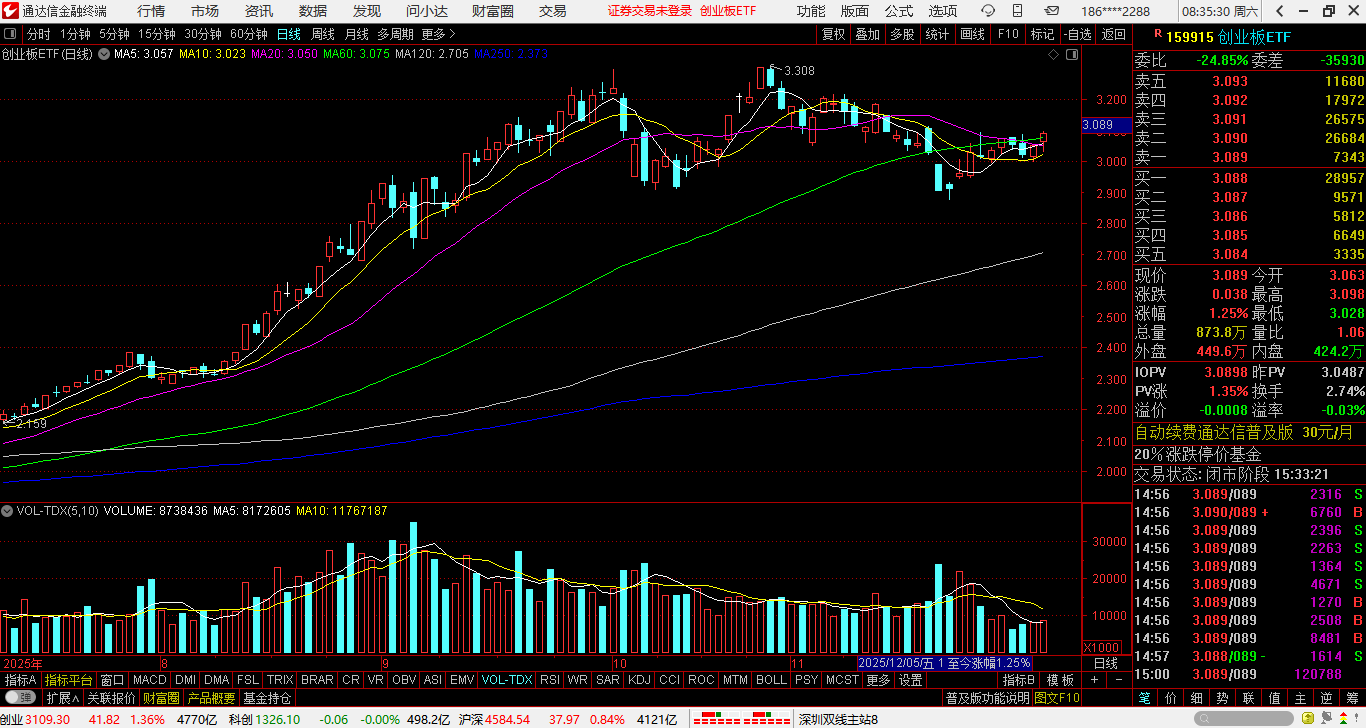The image size is (1366, 728).
Task: Click the 画线 drawing button
Action: click(x=972, y=34)
